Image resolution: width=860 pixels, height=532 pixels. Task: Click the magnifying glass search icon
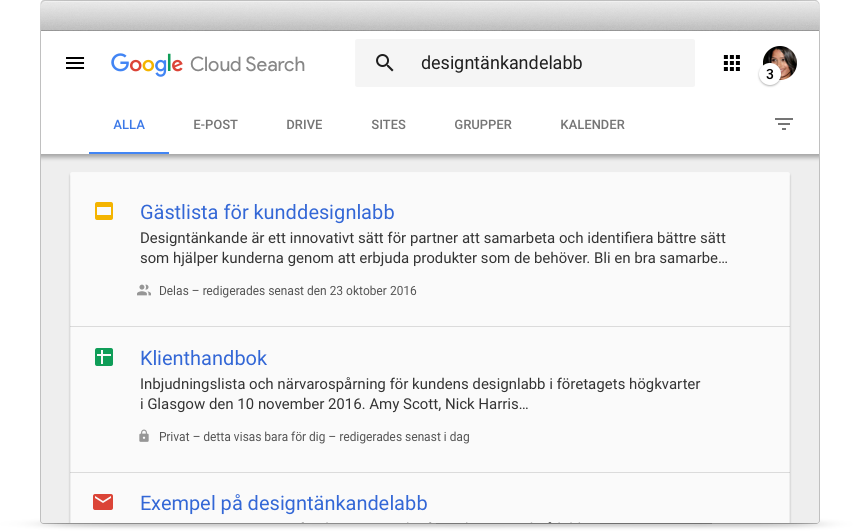pos(384,63)
